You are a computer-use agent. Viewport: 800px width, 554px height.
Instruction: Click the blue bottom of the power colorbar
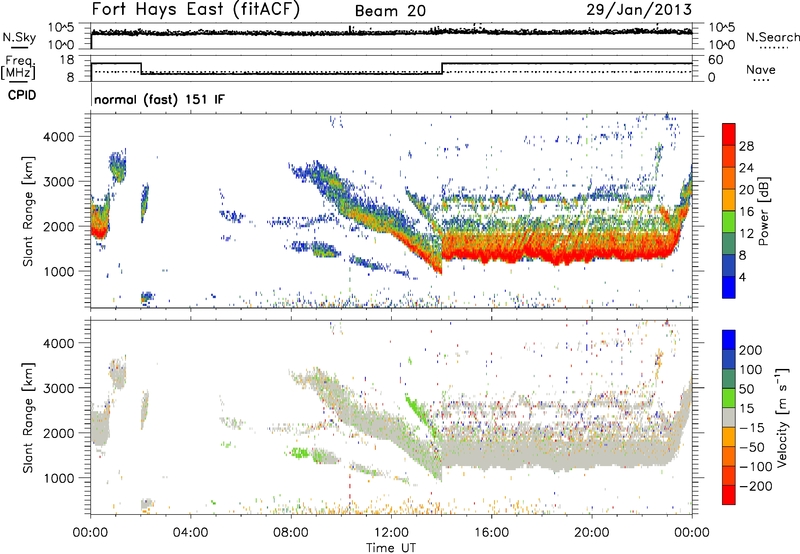729,287
